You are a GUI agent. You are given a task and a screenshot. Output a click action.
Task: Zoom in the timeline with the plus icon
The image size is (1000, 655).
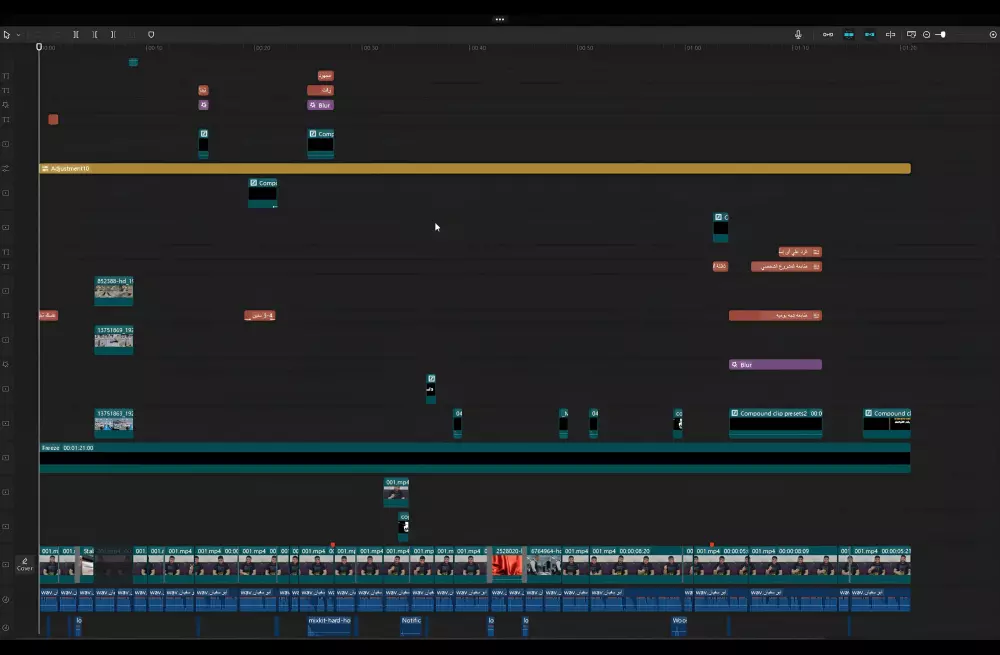[993, 34]
